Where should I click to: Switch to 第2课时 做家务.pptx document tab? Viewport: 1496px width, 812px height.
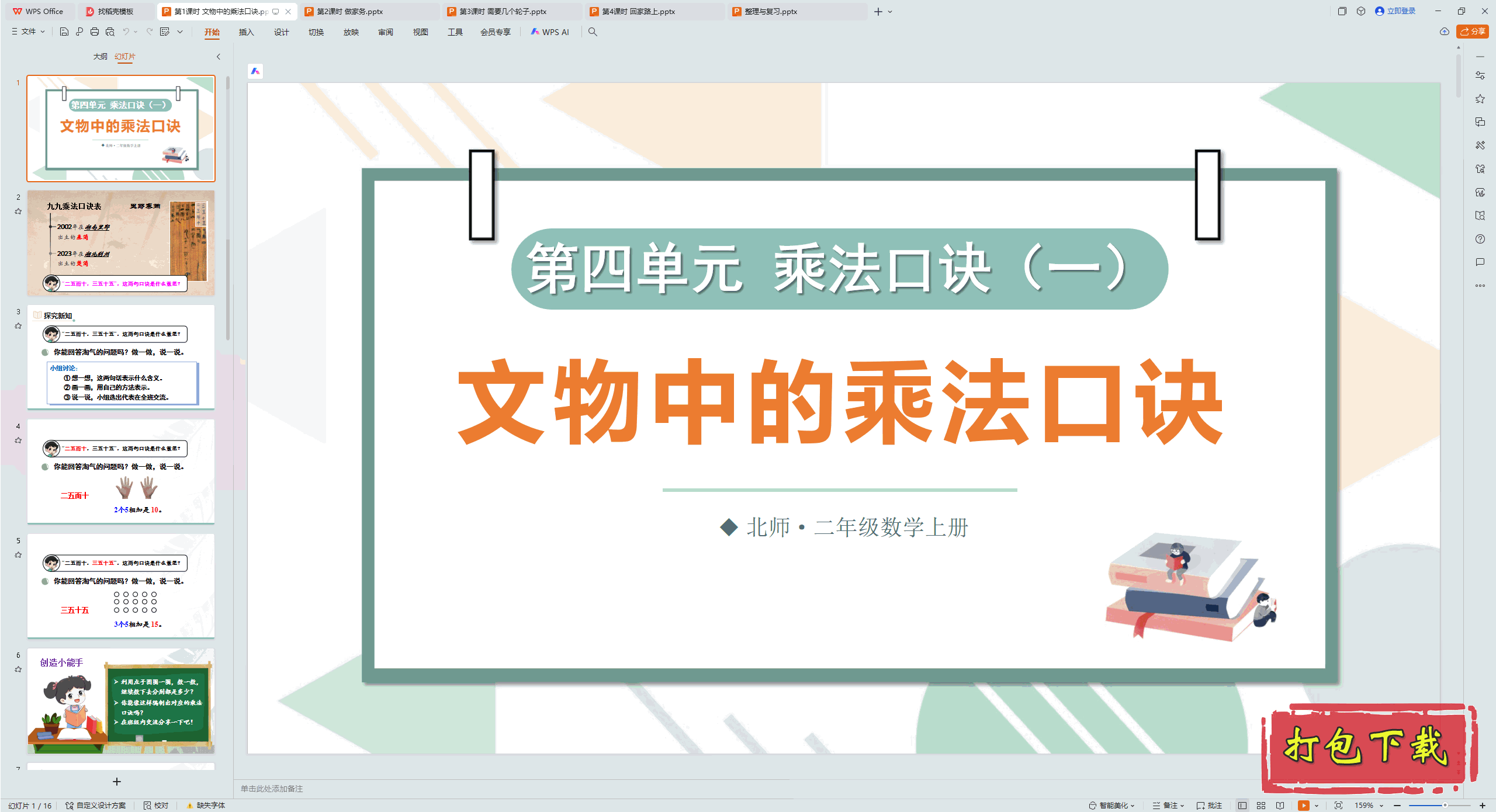(x=349, y=11)
